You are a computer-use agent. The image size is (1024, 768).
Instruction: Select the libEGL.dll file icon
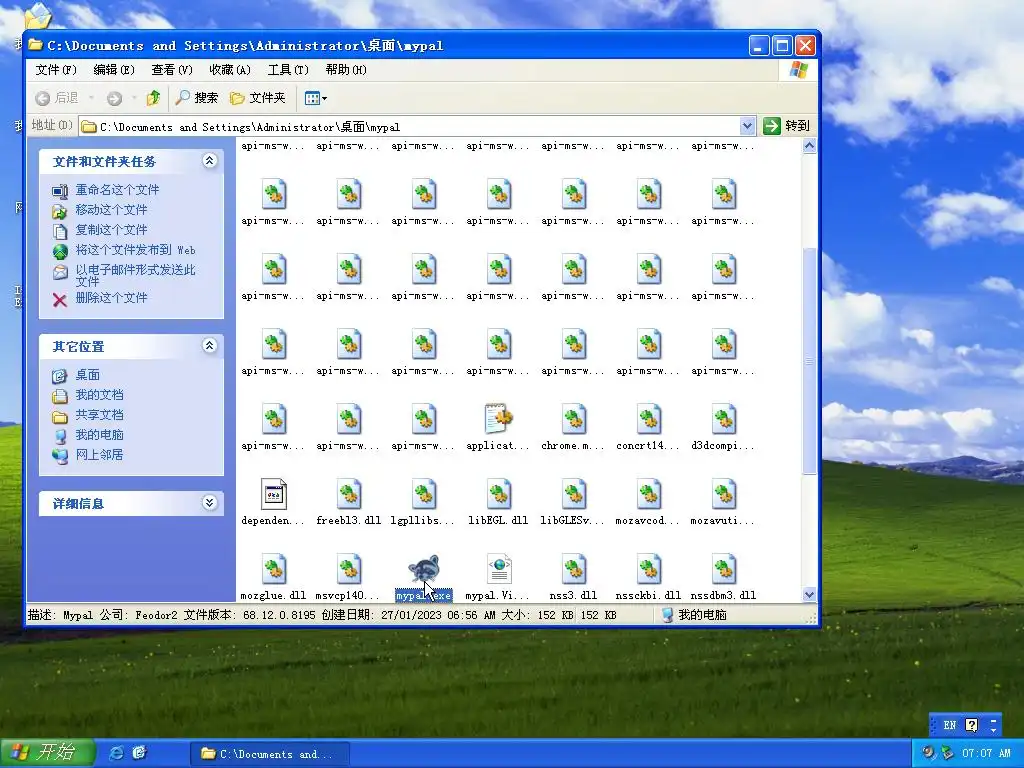tap(499, 494)
